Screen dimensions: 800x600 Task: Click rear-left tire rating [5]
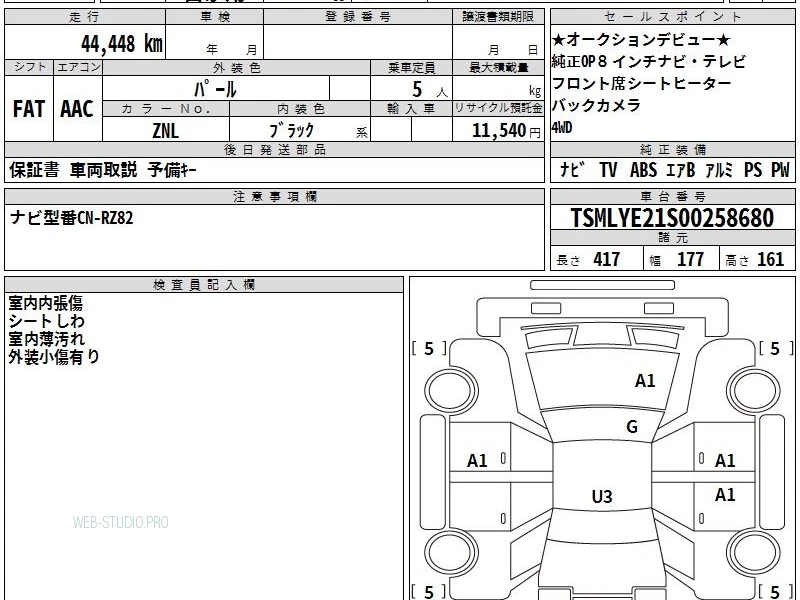tap(429, 592)
